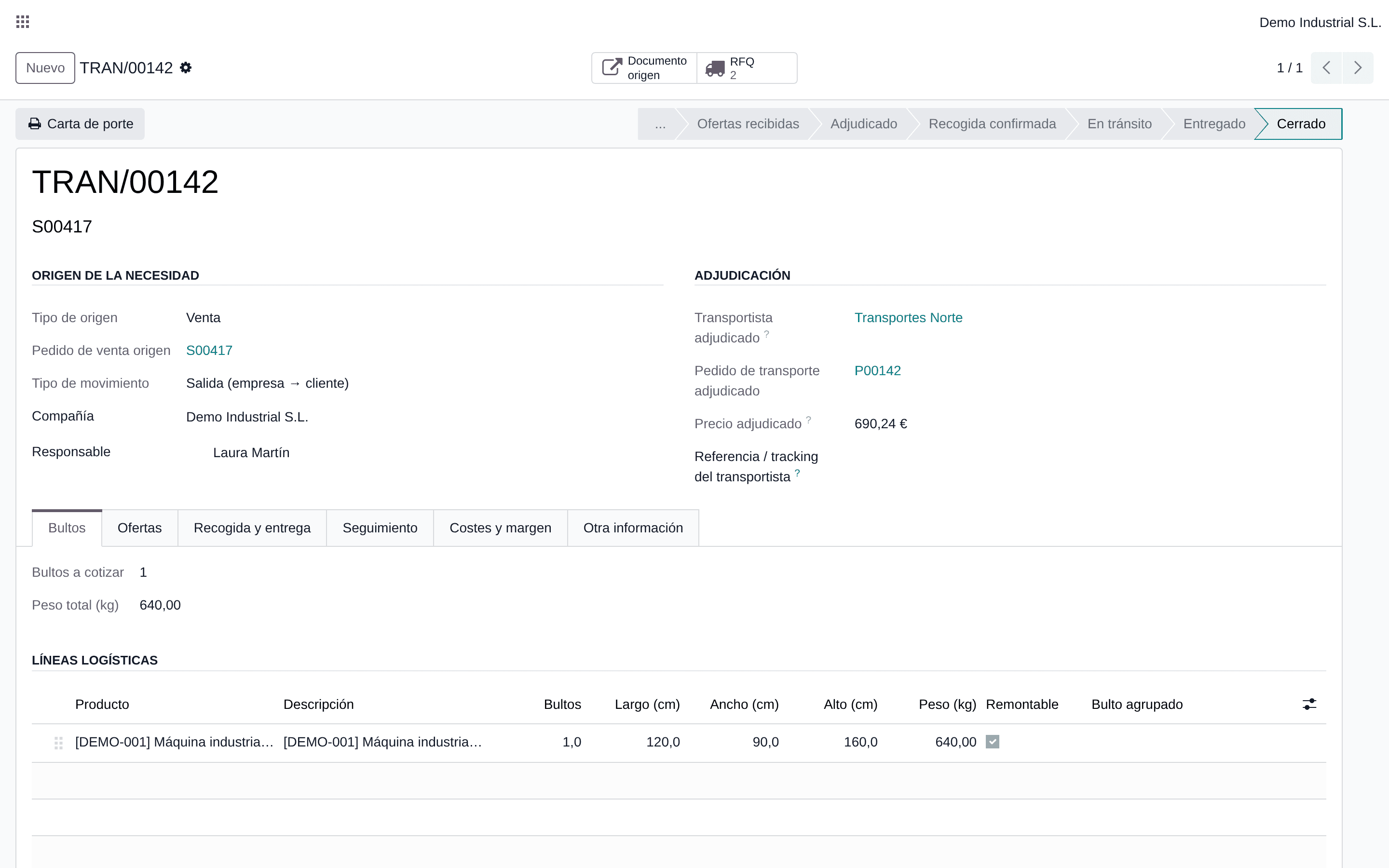Click help mark beside Transportista adjudicado
The width and height of the screenshot is (1389, 868).
pos(767,334)
